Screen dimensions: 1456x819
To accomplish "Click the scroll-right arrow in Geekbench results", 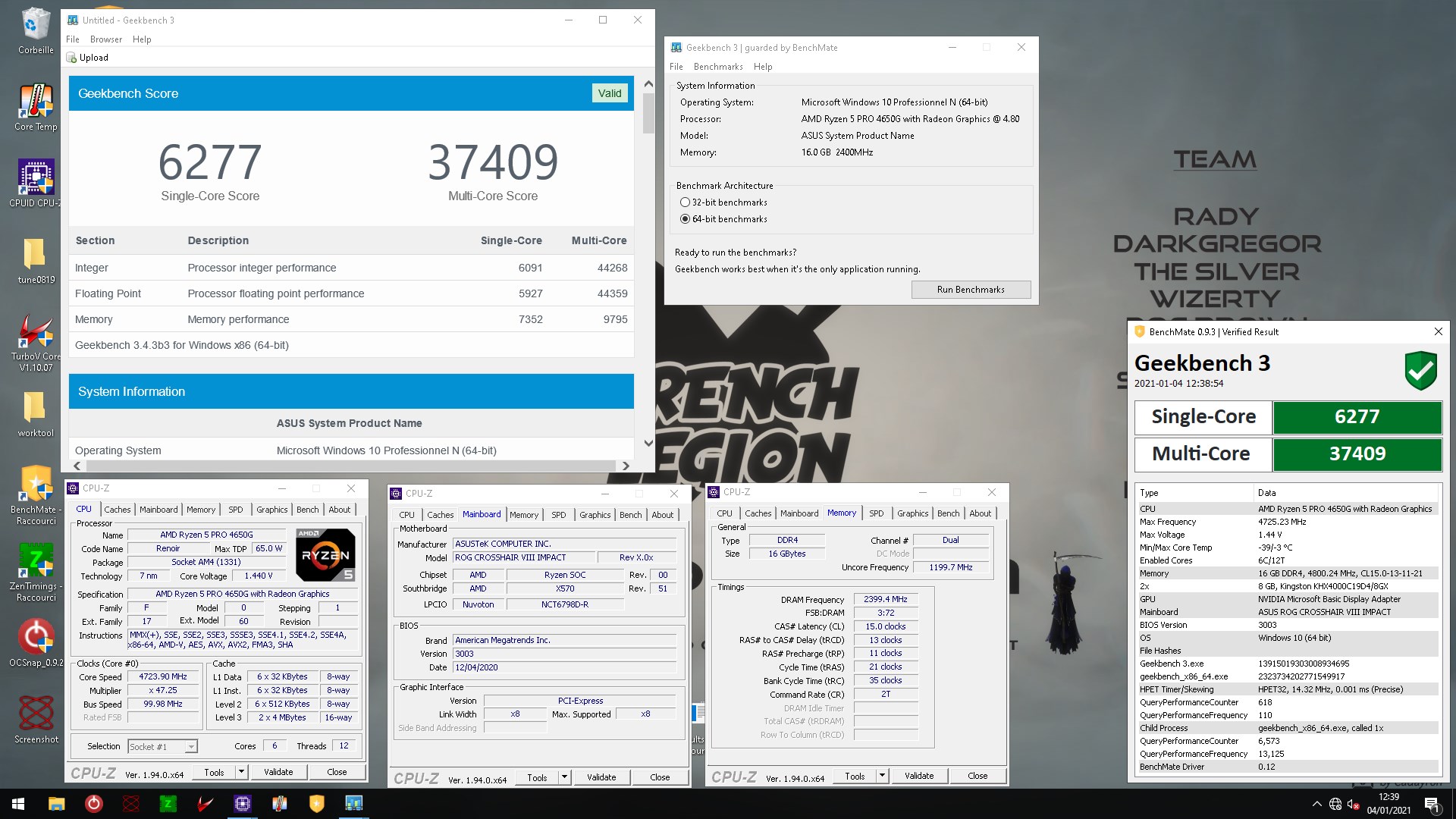I will point(626,466).
